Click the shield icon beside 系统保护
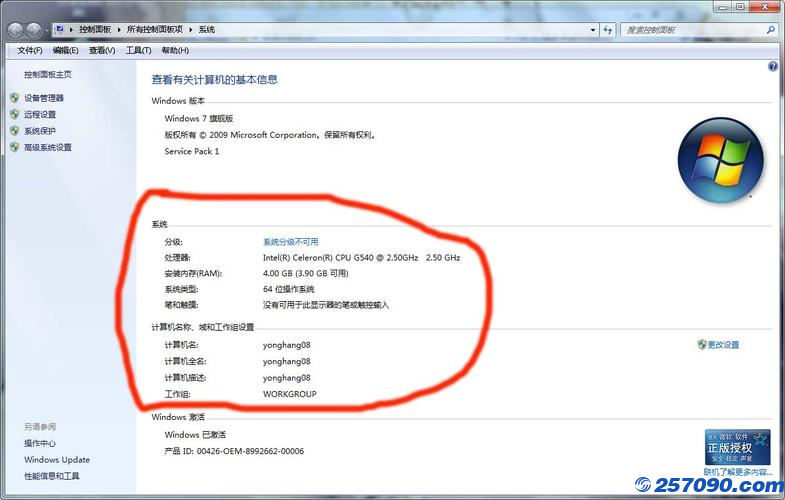The image size is (785, 500). point(15,131)
